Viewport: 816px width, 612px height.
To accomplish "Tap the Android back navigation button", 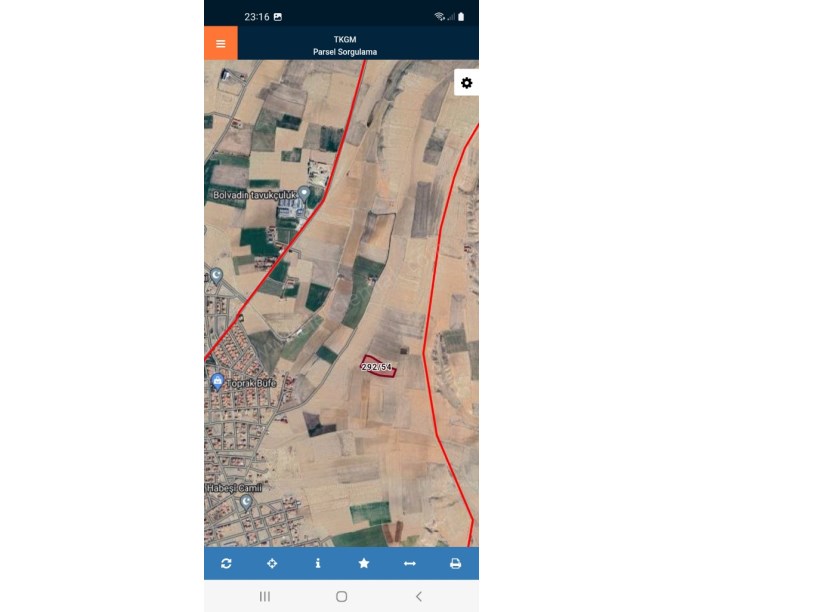I will pyautogui.click(x=419, y=596).
